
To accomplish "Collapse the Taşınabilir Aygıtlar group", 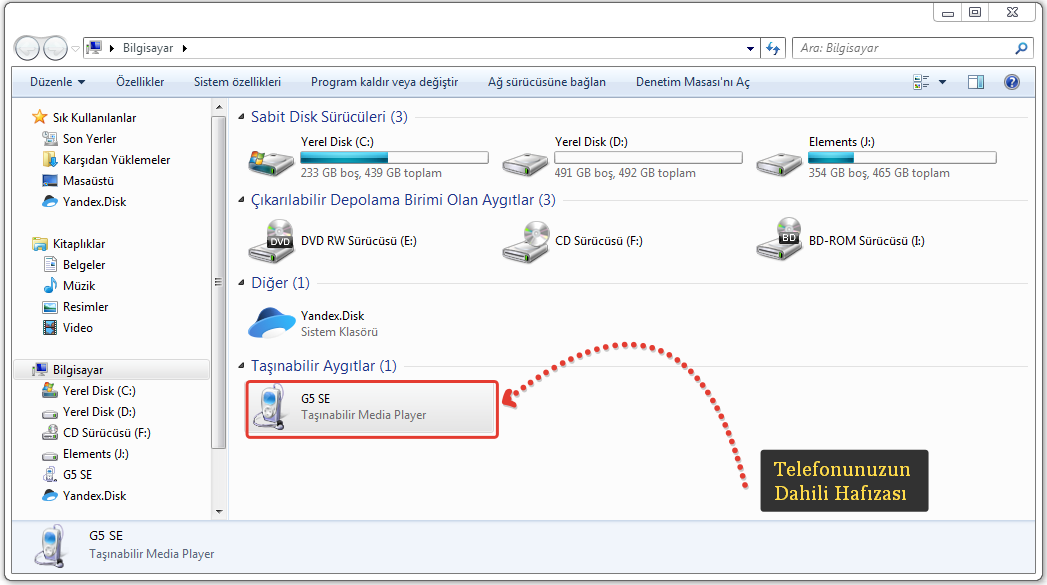I will click(242, 367).
